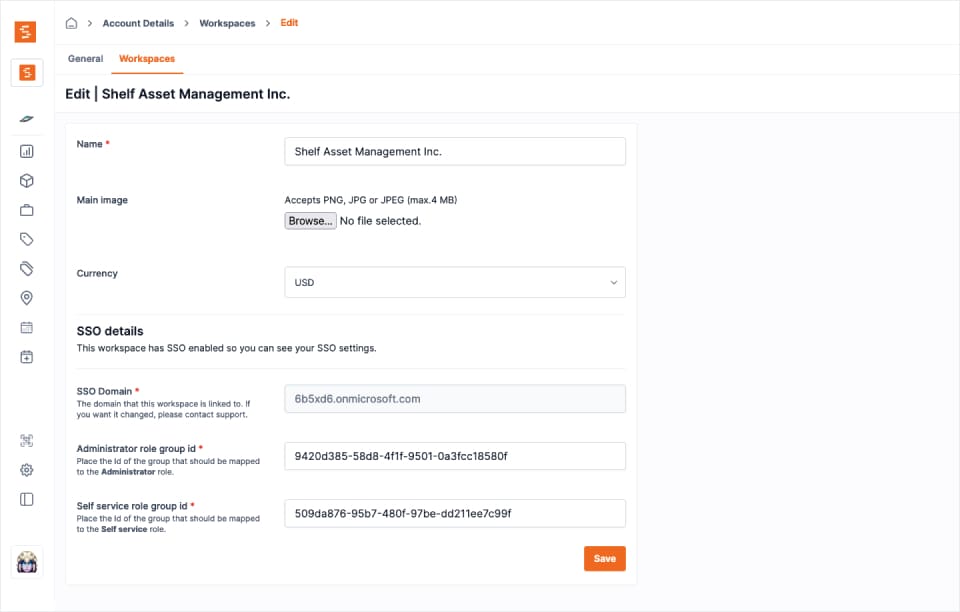
Task: Open the Assets cube icon
Action: [26, 181]
